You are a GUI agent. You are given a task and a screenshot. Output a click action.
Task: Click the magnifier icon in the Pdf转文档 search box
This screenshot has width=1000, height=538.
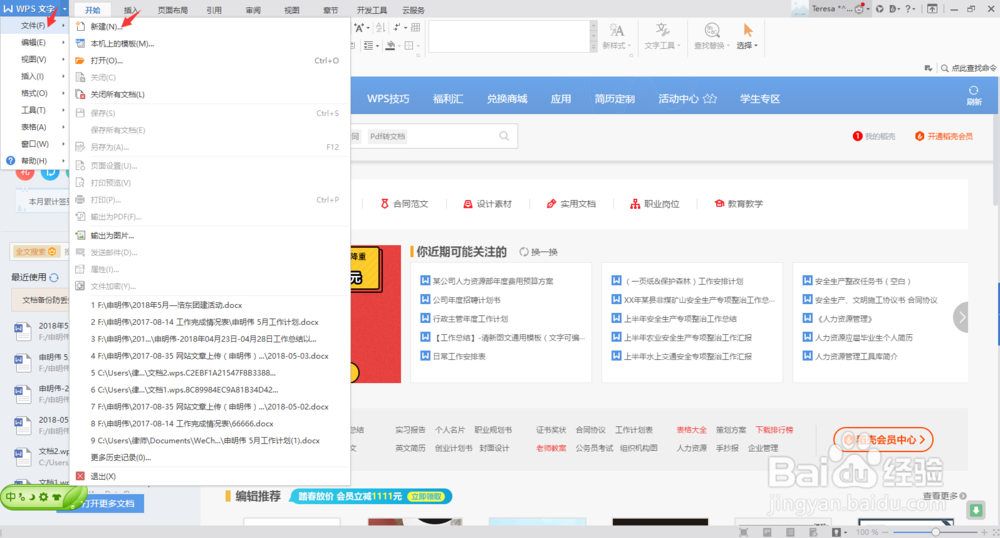[504, 136]
